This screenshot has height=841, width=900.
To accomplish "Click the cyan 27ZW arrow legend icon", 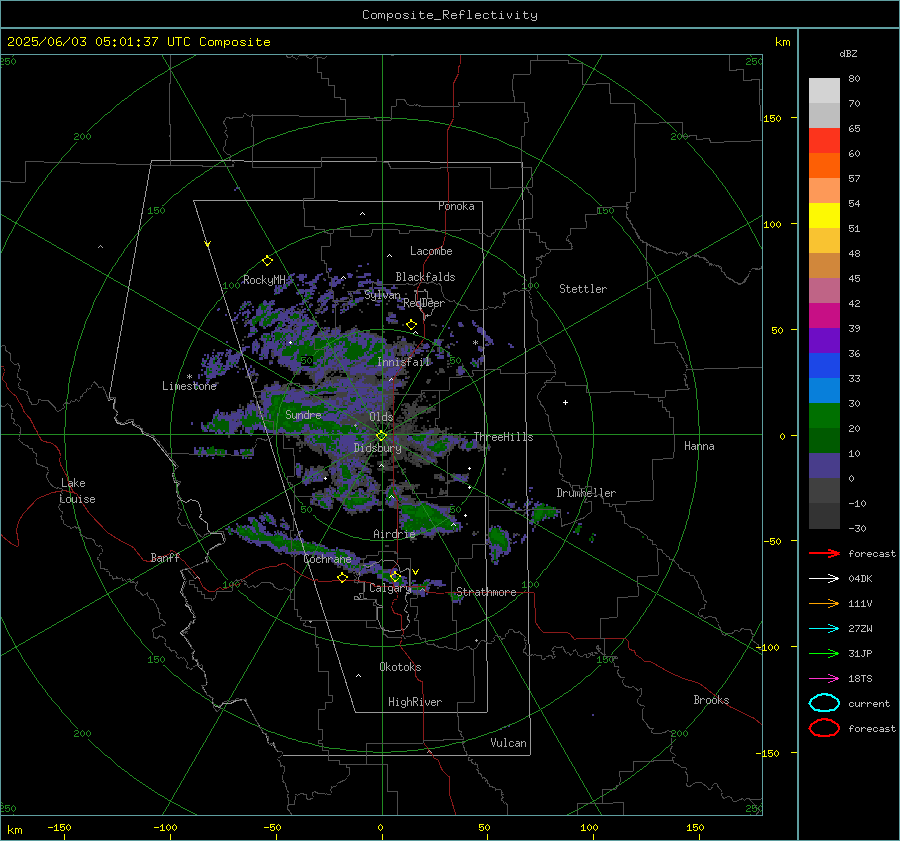I will pyautogui.click(x=824, y=629).
